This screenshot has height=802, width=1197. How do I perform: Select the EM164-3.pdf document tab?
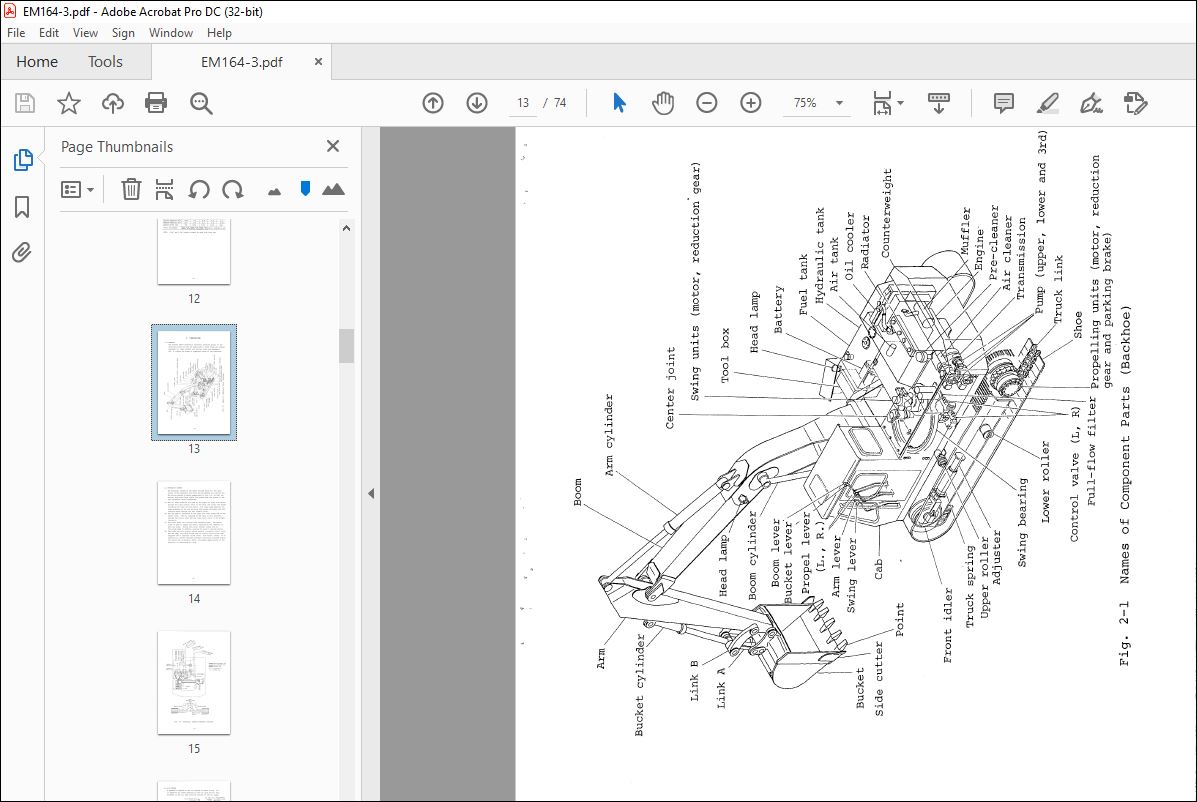(241, 63)
